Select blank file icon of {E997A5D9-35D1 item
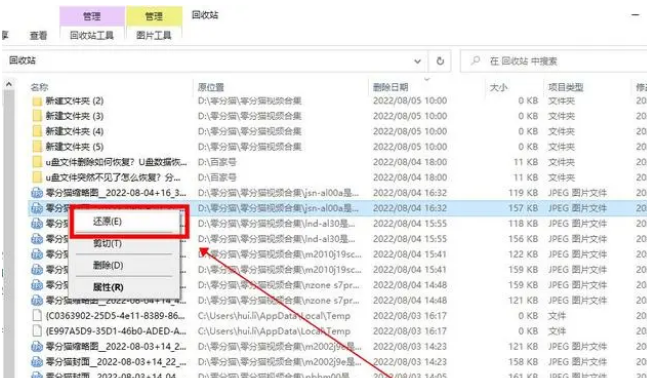 pos(37,331)
